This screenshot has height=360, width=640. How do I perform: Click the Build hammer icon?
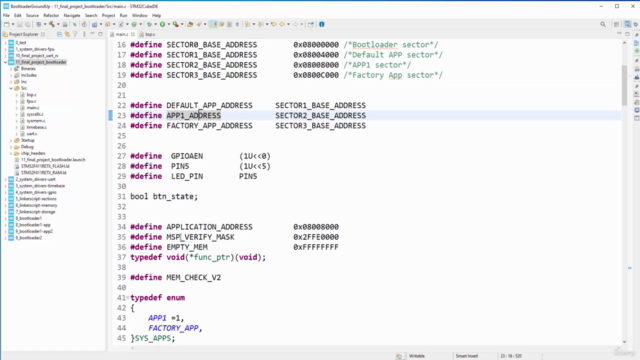click(52, 24)
